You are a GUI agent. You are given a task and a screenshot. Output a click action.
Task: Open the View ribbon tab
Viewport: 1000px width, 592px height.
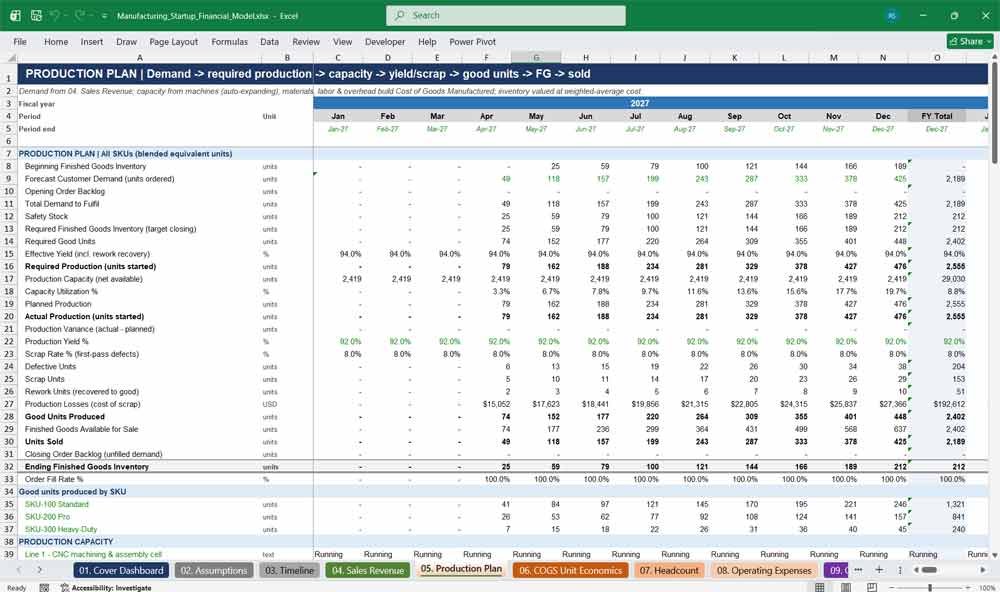342,41
